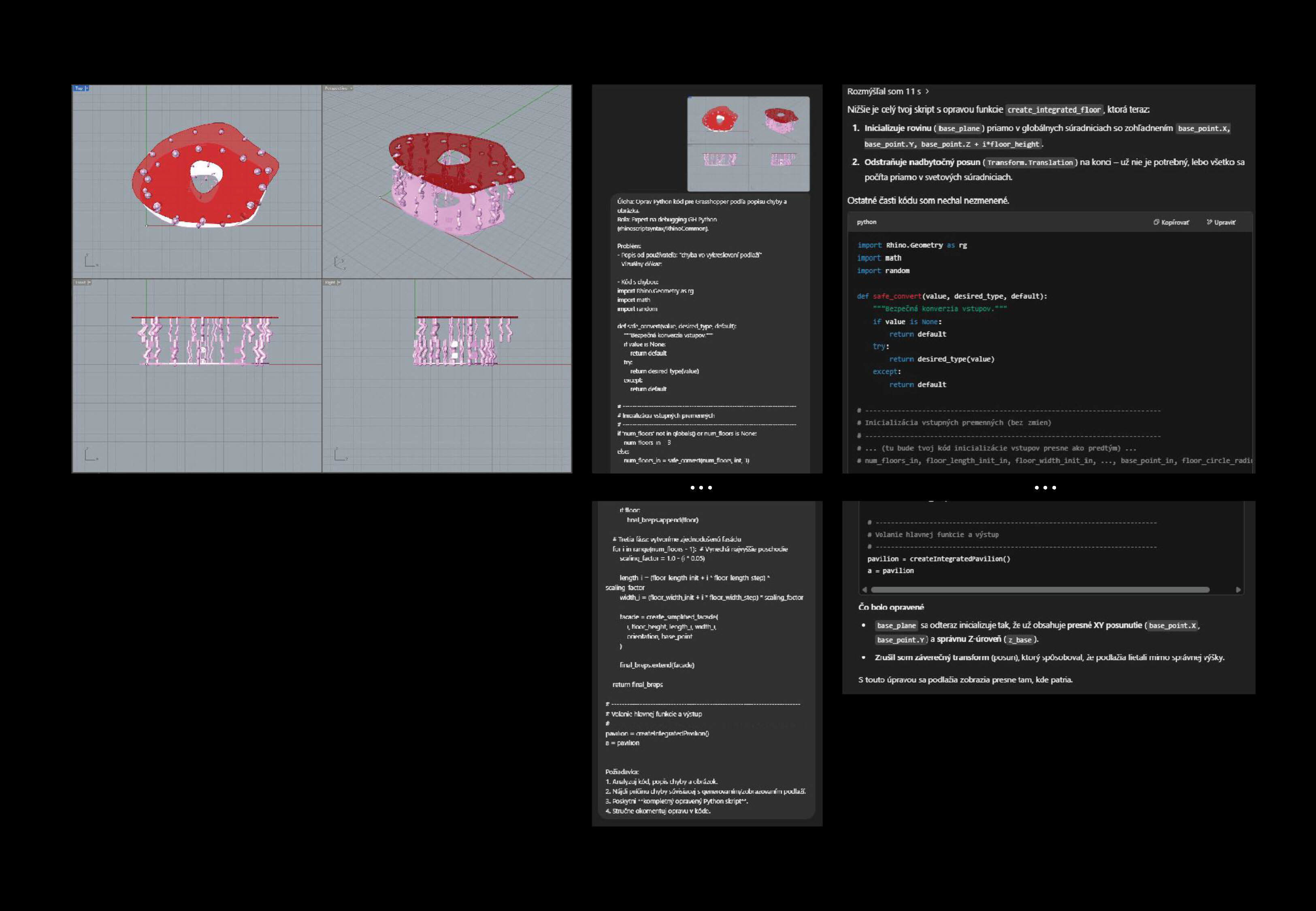Open the Right viewport dropdown arrow

coord(339,283)
